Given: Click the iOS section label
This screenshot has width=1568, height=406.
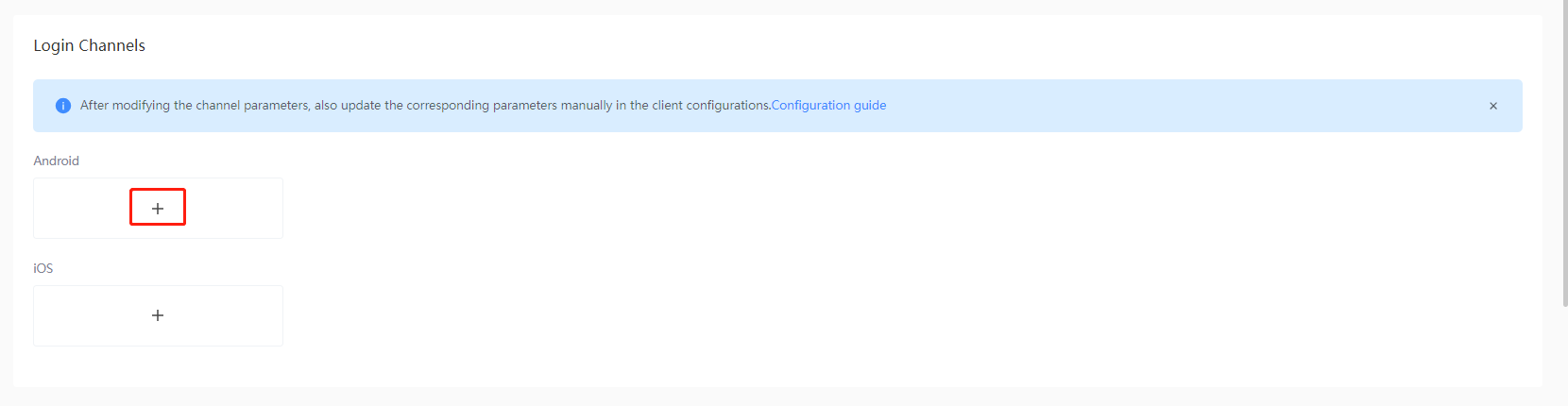Looking at the screenshot, I should click(43, 268).
